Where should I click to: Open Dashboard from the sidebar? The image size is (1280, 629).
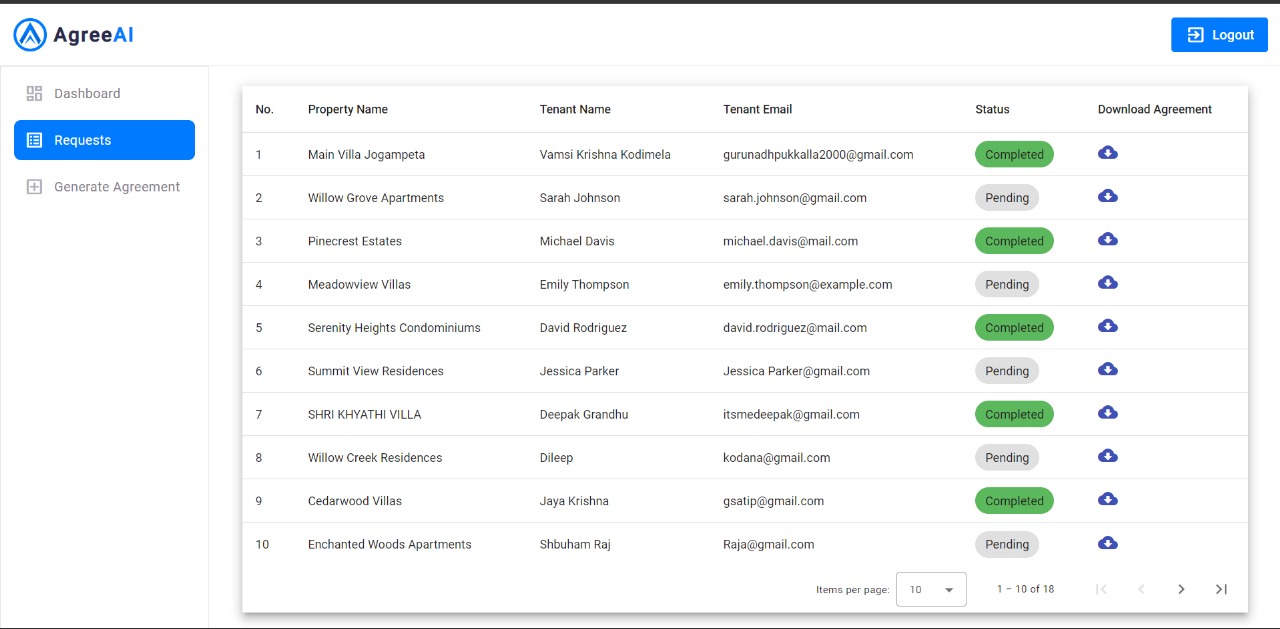104,93
